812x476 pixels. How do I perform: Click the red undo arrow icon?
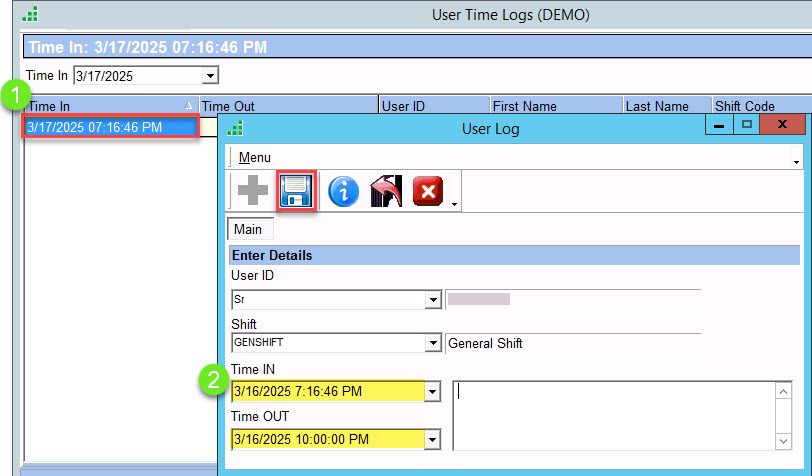385,191
